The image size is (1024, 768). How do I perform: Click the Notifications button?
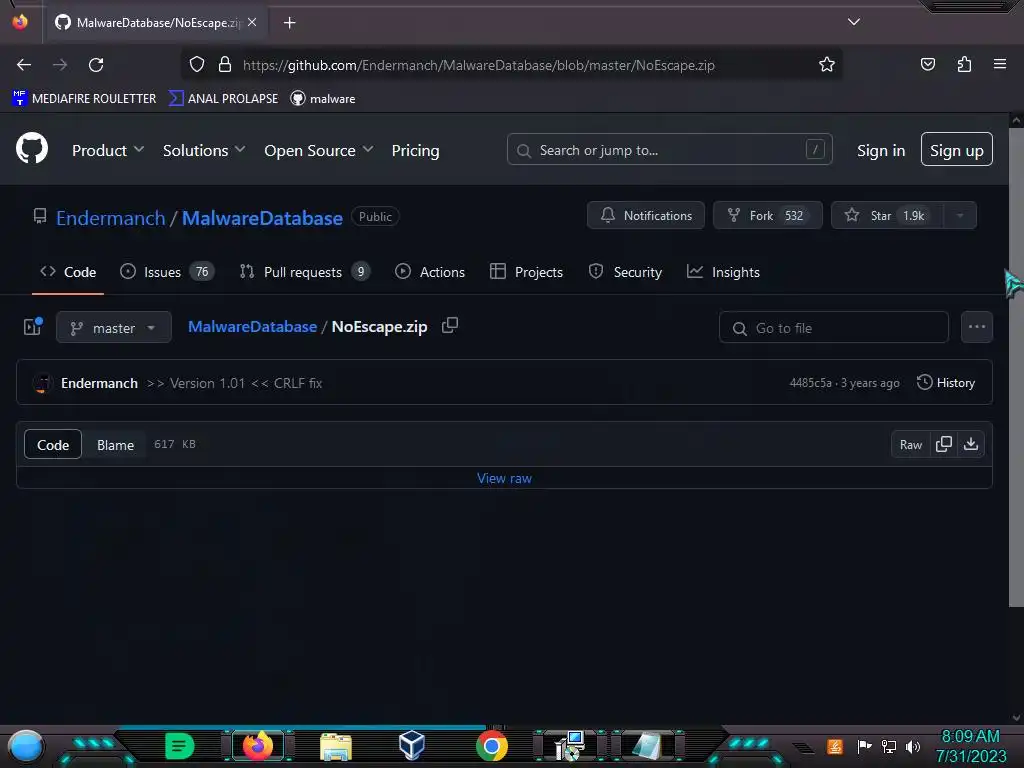click(646, 216)
